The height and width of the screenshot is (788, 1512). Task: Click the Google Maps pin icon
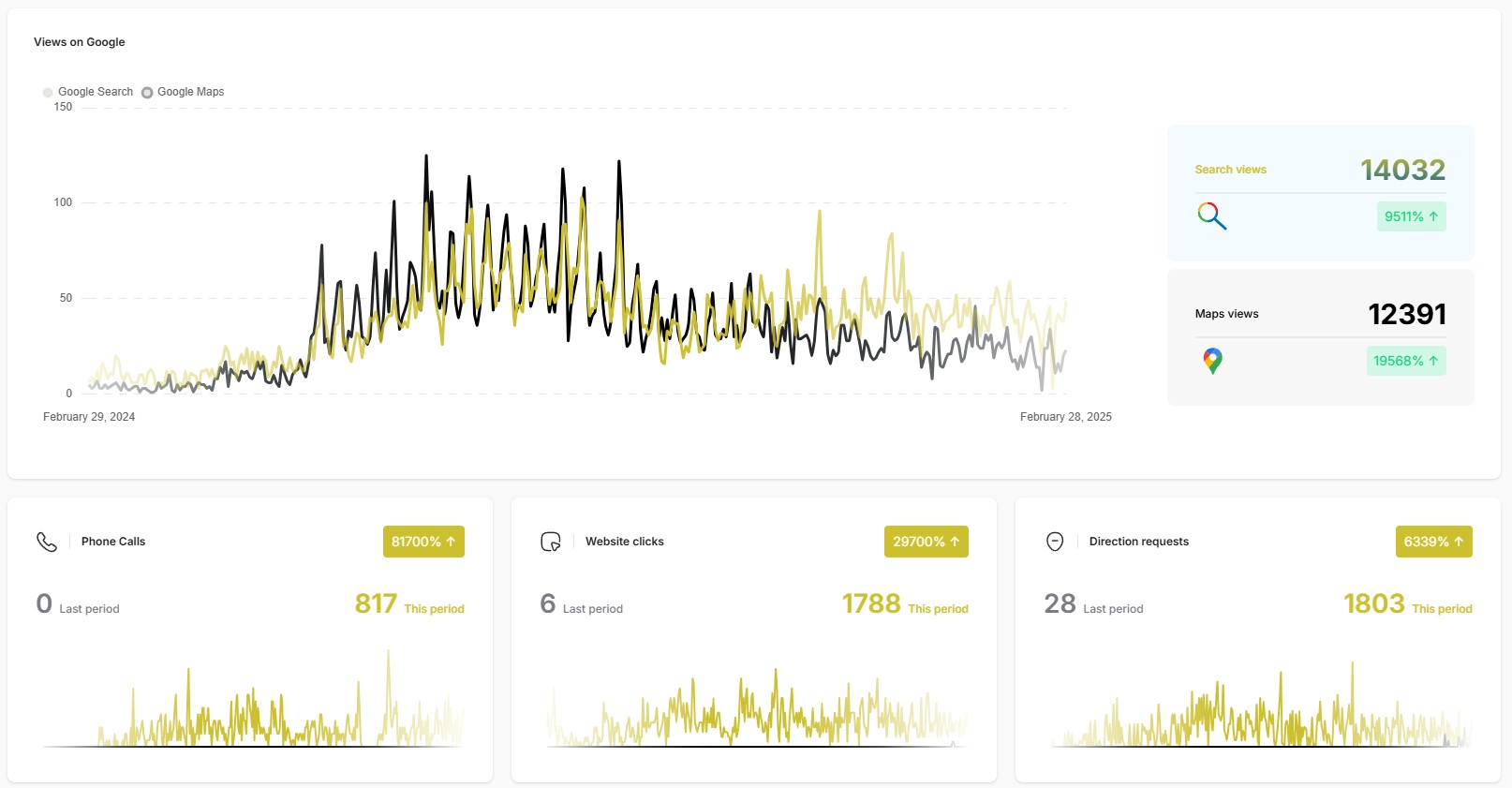click(1212, 361)
